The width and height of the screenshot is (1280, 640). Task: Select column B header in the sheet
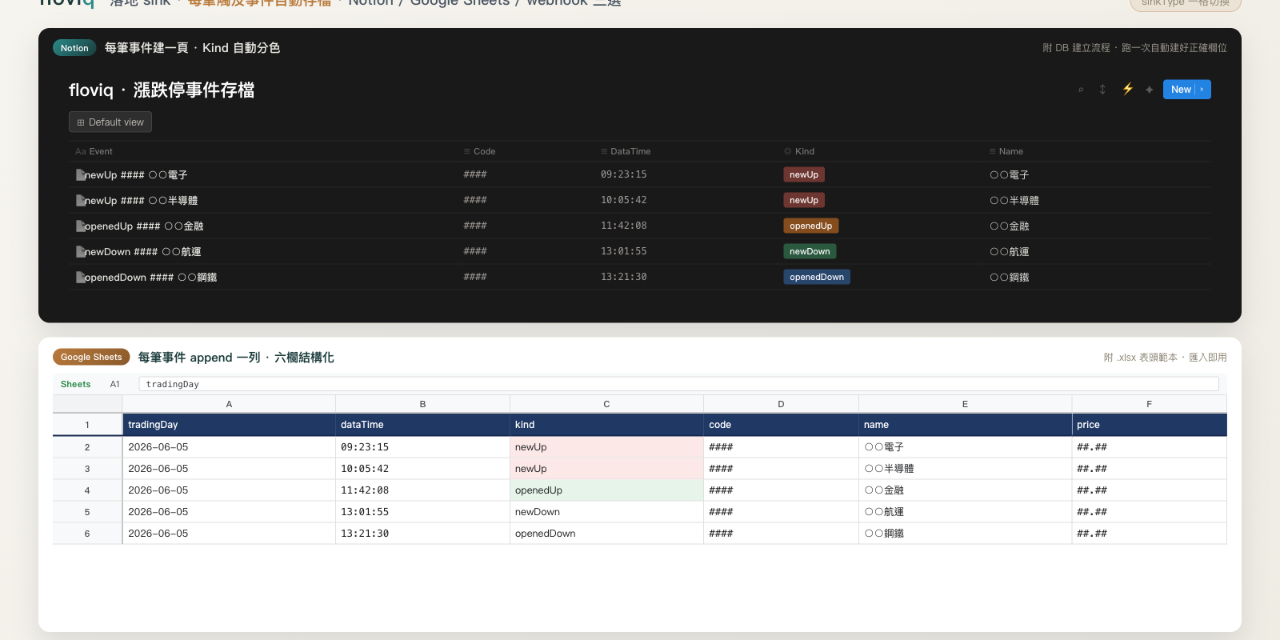pyautogui.click(x=423, y=404)
